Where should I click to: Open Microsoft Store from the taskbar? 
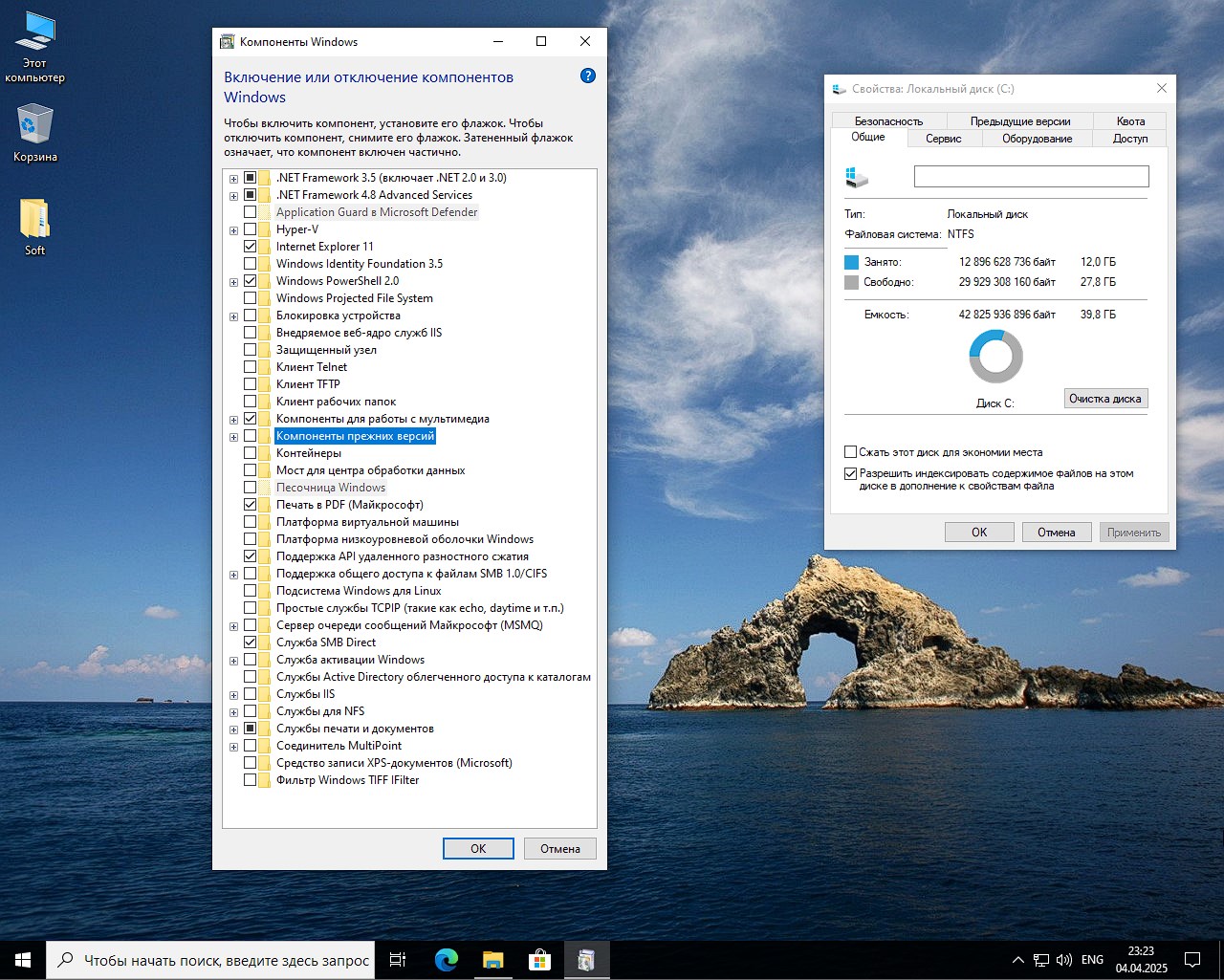[539, 959]
